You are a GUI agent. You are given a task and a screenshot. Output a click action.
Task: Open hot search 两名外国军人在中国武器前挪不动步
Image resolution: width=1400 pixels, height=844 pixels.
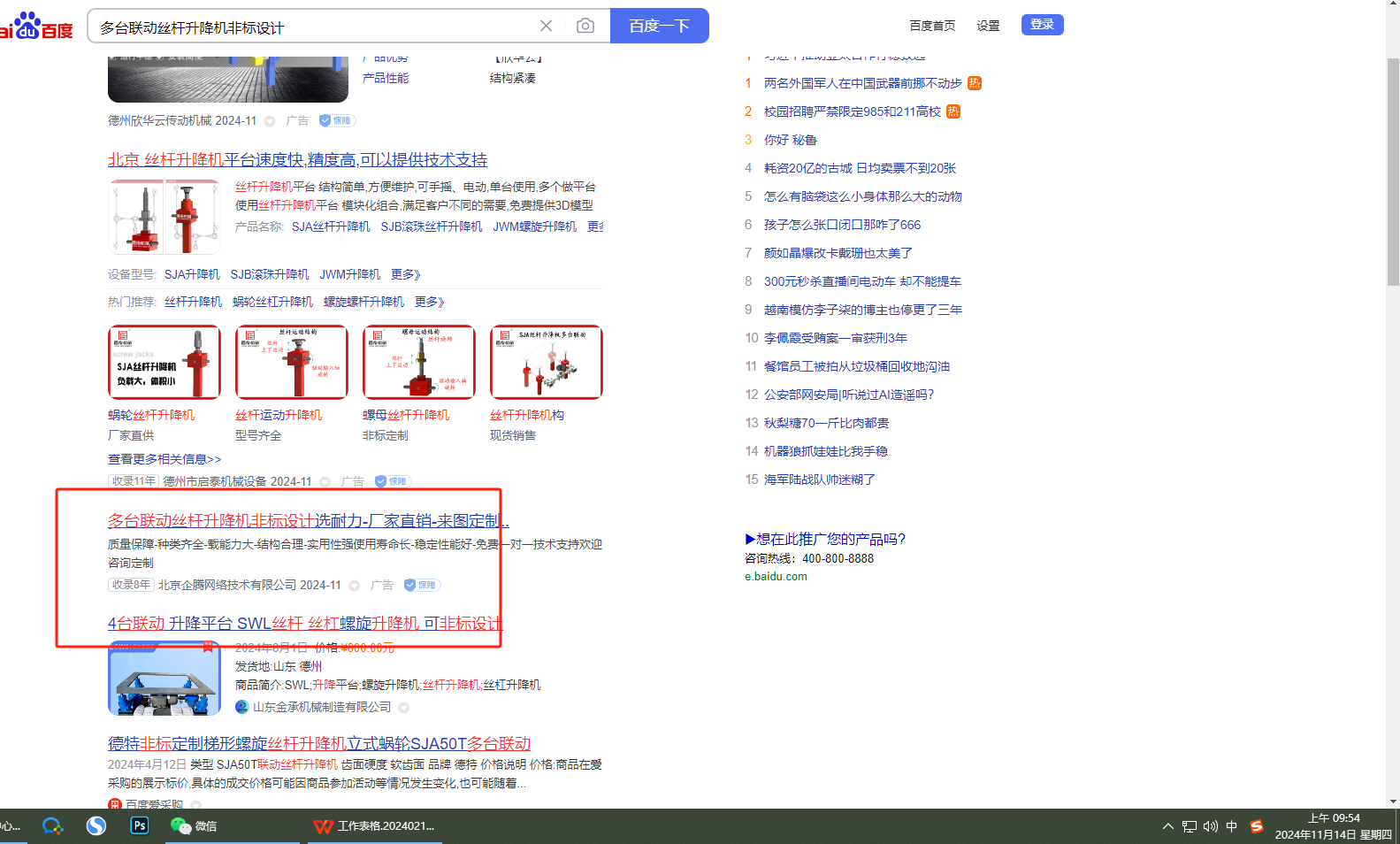tap(862, 83)
